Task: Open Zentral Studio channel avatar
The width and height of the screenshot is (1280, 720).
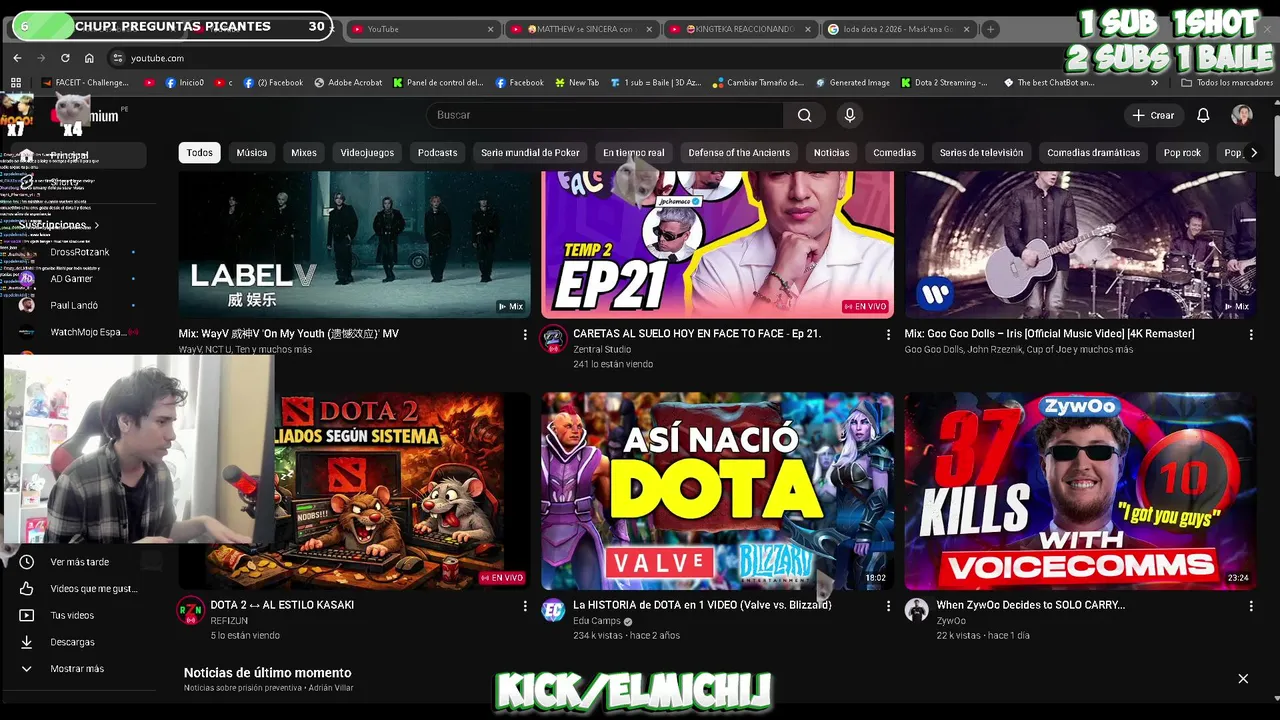Action: (x=553, y=339)
